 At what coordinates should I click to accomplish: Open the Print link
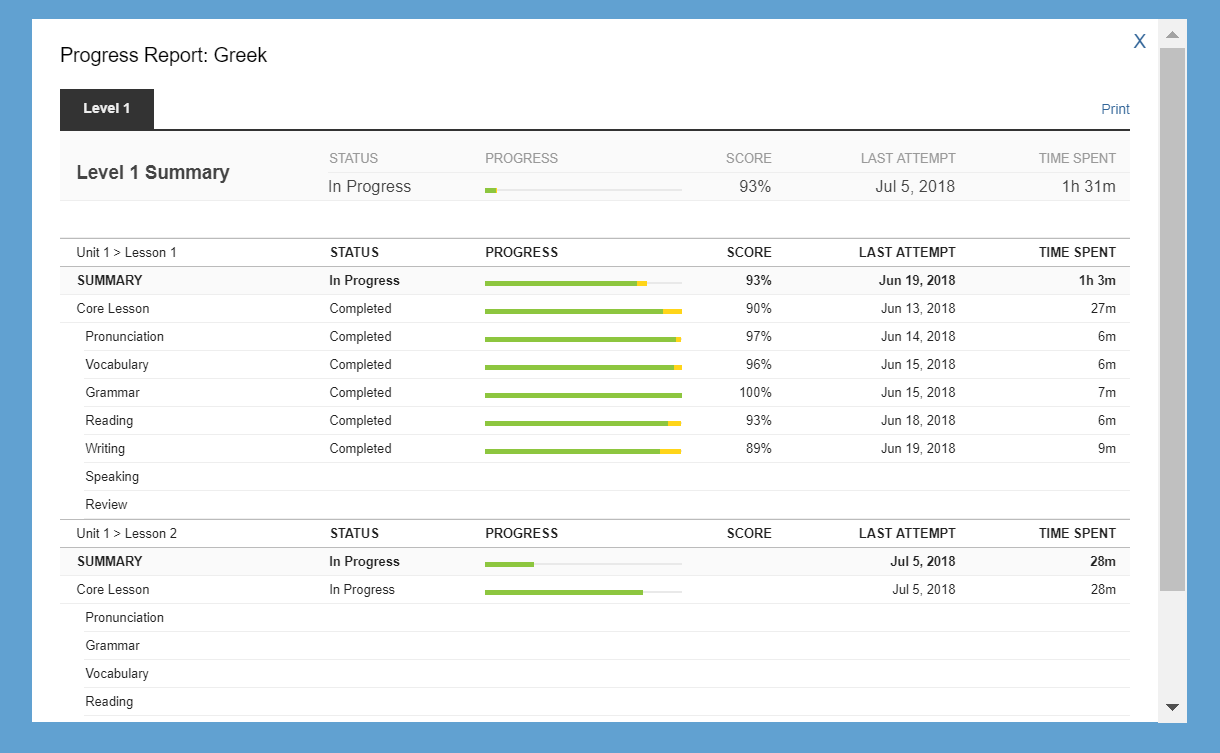(x=1115, y=109)
